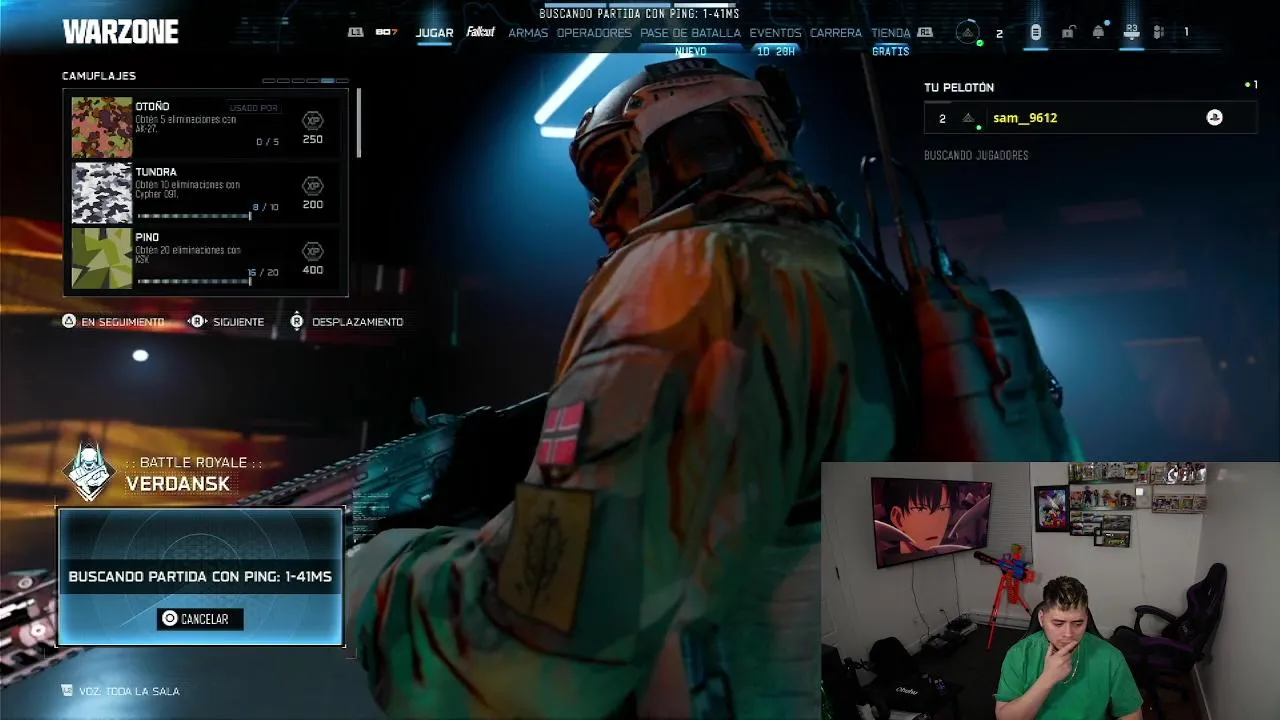Viewport: 1280px width, 720px height.
Task: Click the 'BUSCANDO PARTIDA CON PING: 1-41MS' panel text
Action: [200, 577]
